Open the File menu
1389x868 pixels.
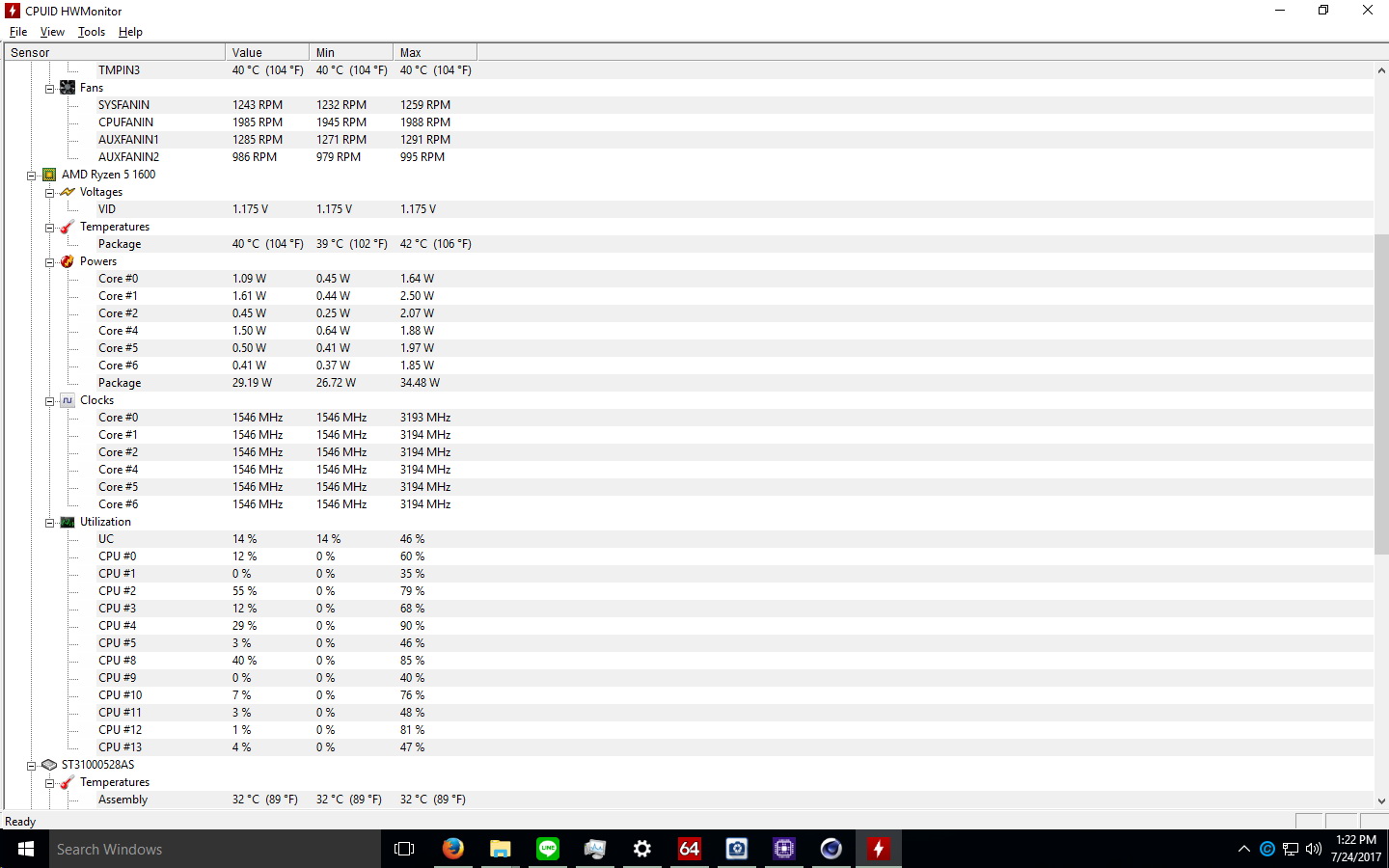point(18,32)
